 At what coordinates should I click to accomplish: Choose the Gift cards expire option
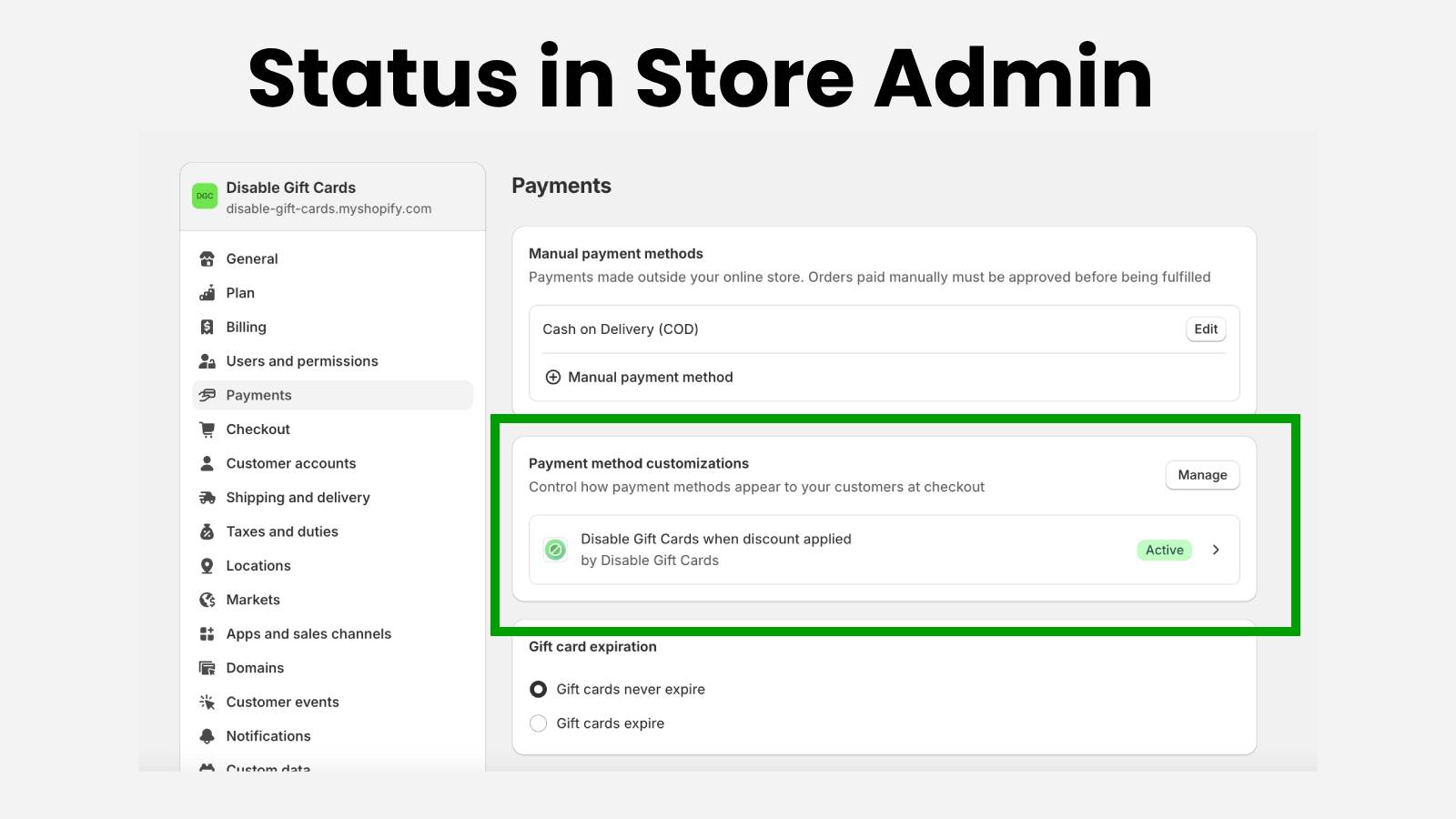(538, 723)
